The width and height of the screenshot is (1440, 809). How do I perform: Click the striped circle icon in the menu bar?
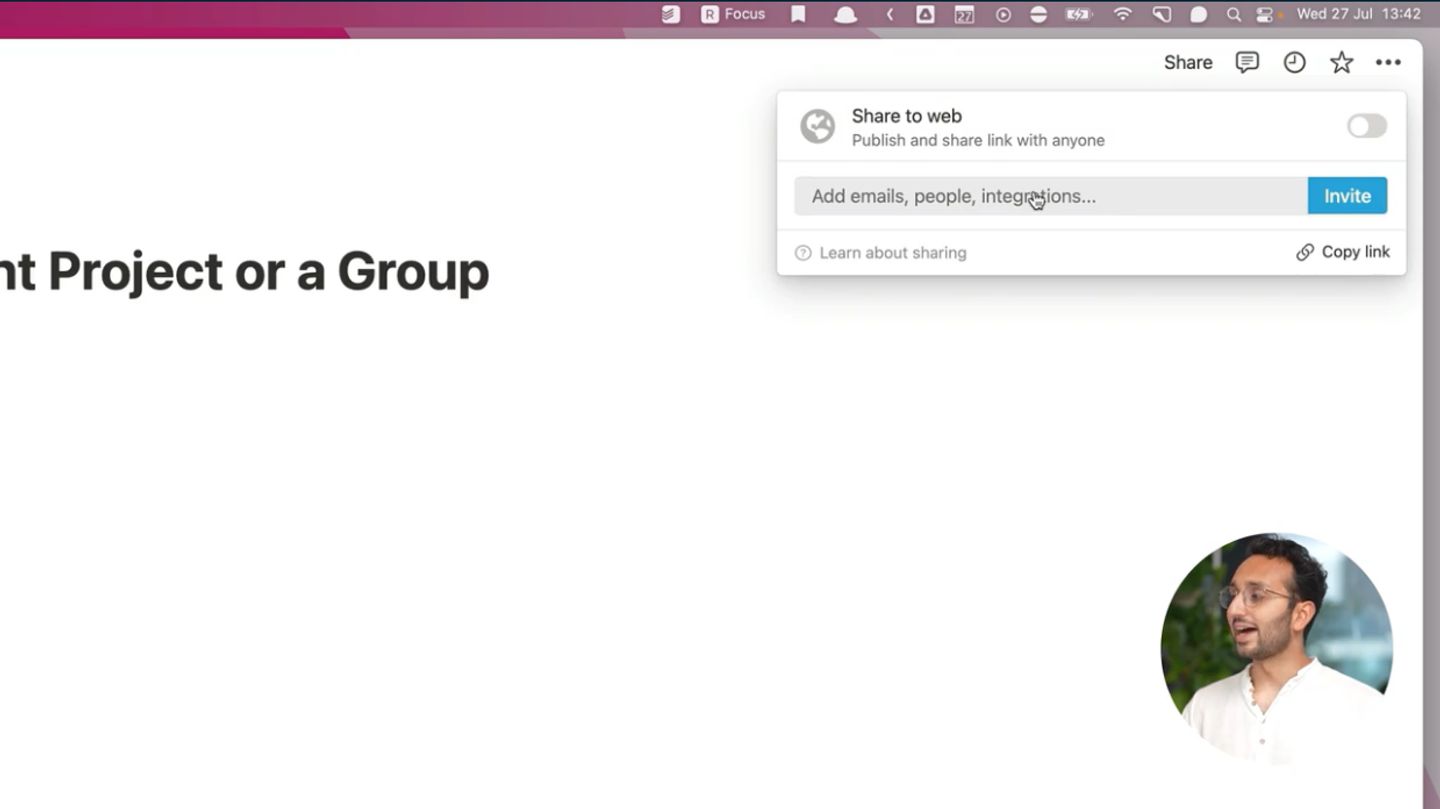click(1039, 14)
